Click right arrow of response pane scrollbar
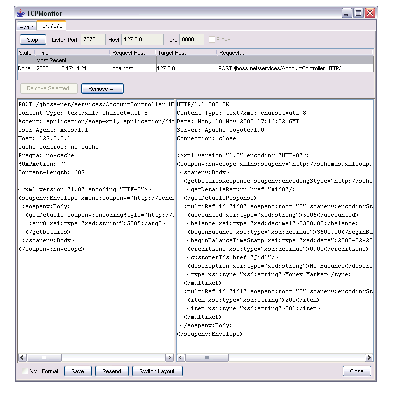 [x=369, y=358]
